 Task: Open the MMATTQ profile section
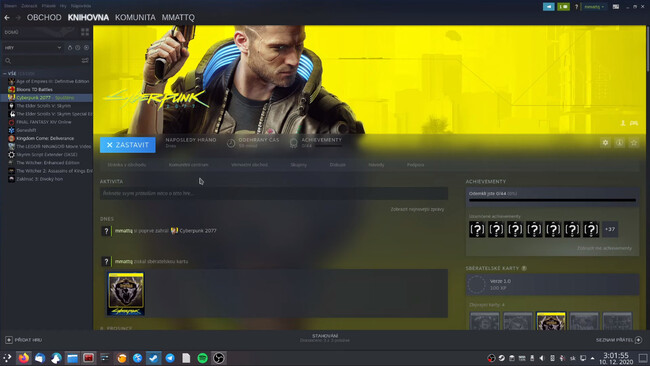178,17
